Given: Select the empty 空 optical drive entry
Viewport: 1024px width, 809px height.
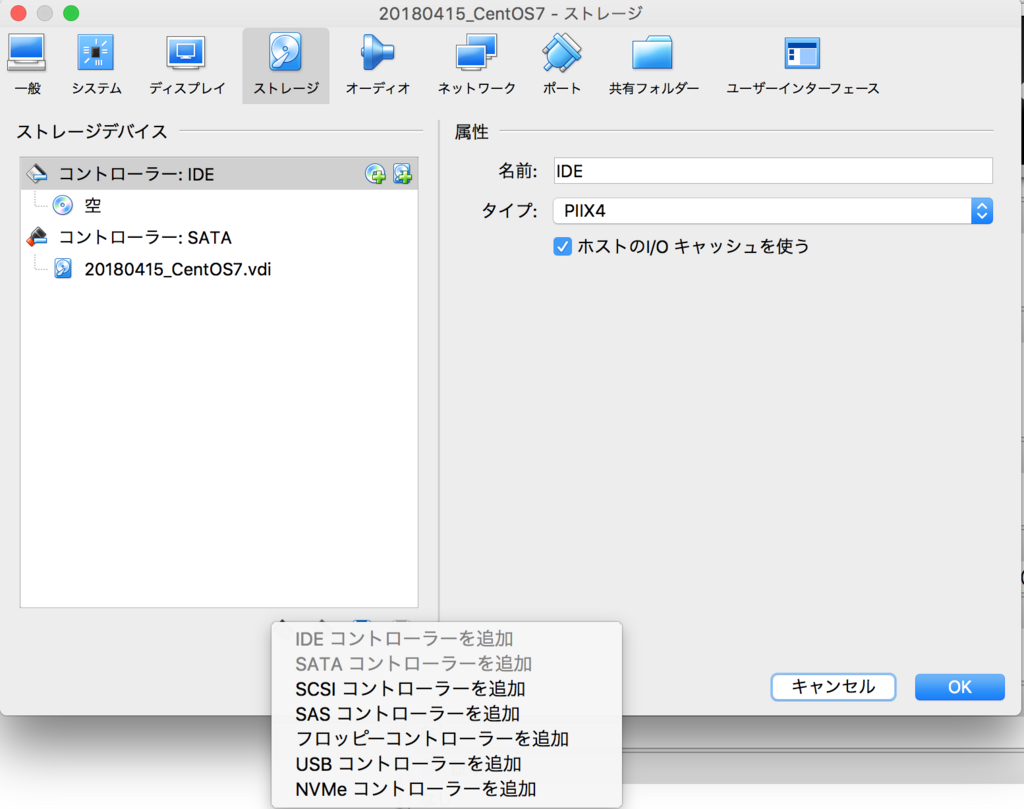Looking at the screenshot, I should point(92,205).
